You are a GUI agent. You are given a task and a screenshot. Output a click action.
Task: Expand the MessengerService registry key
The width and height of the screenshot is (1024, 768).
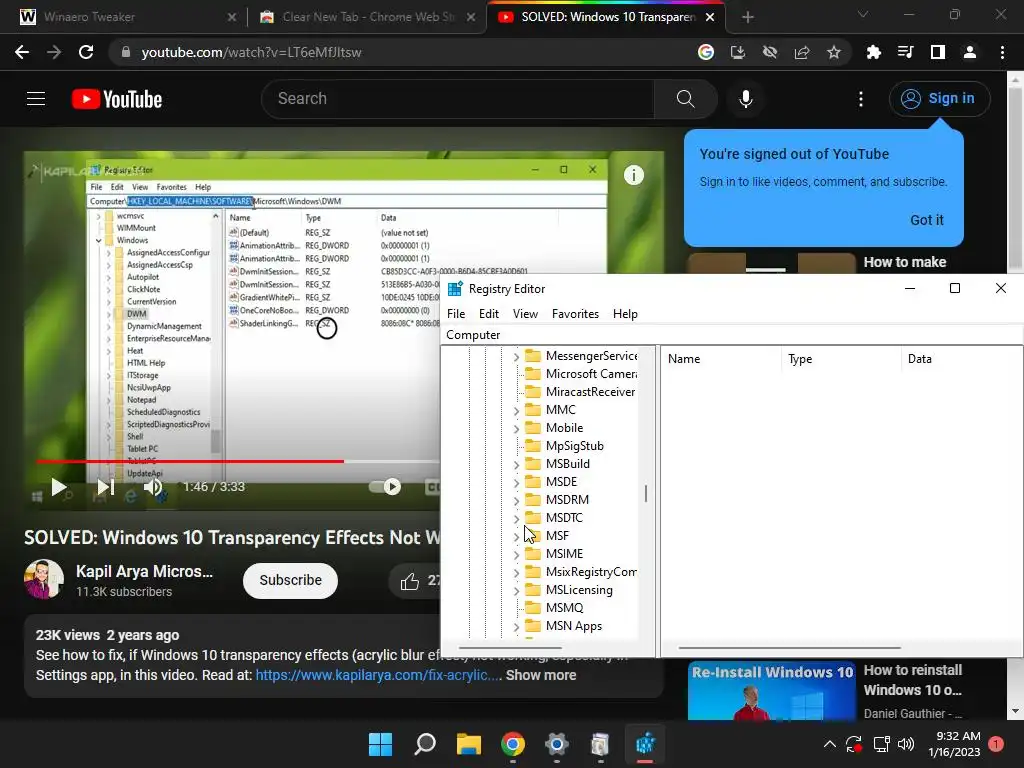[x=516, y=357]
